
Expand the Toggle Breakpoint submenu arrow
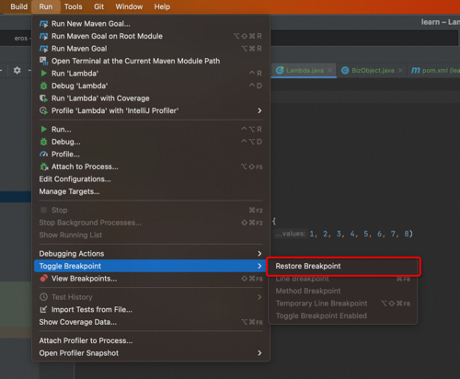tap(260, 266)
